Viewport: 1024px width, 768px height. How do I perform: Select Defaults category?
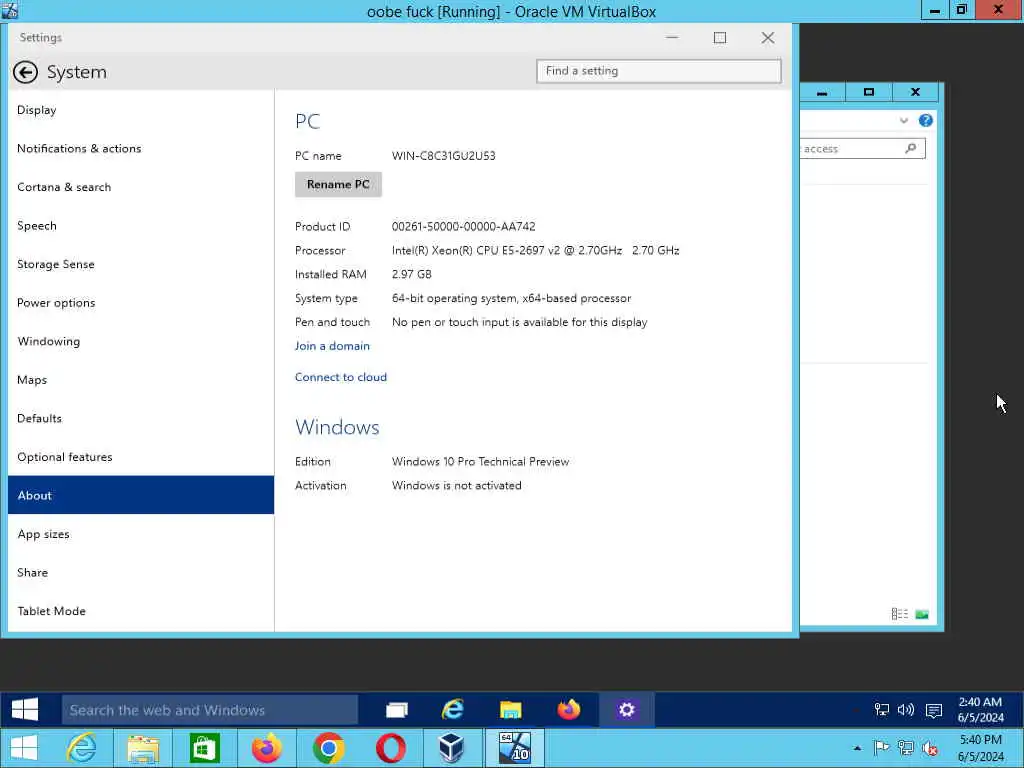pyautogui.click(x=141, y=418)
